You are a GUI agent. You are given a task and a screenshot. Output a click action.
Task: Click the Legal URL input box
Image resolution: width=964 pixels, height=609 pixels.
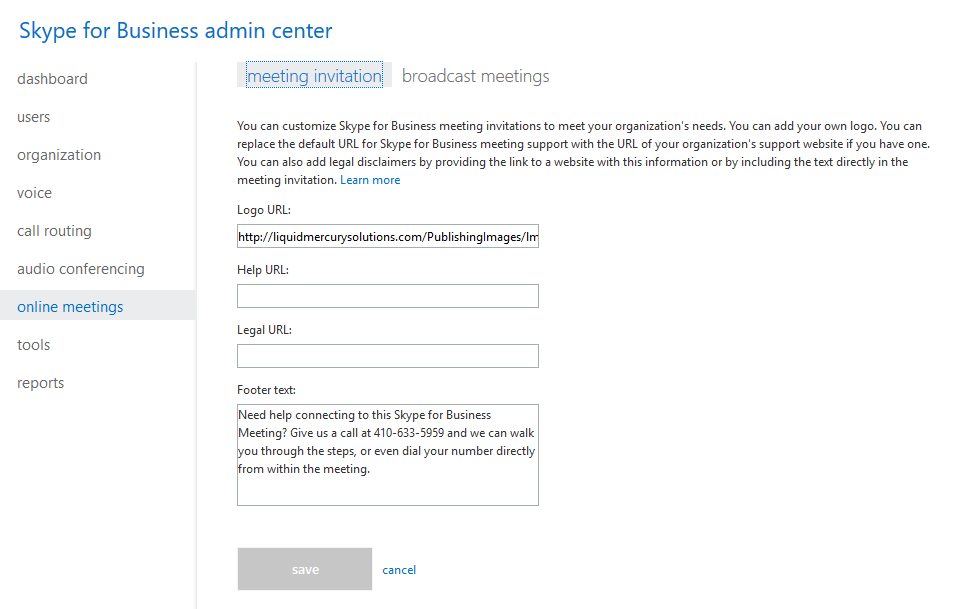(x=388, y=356)
